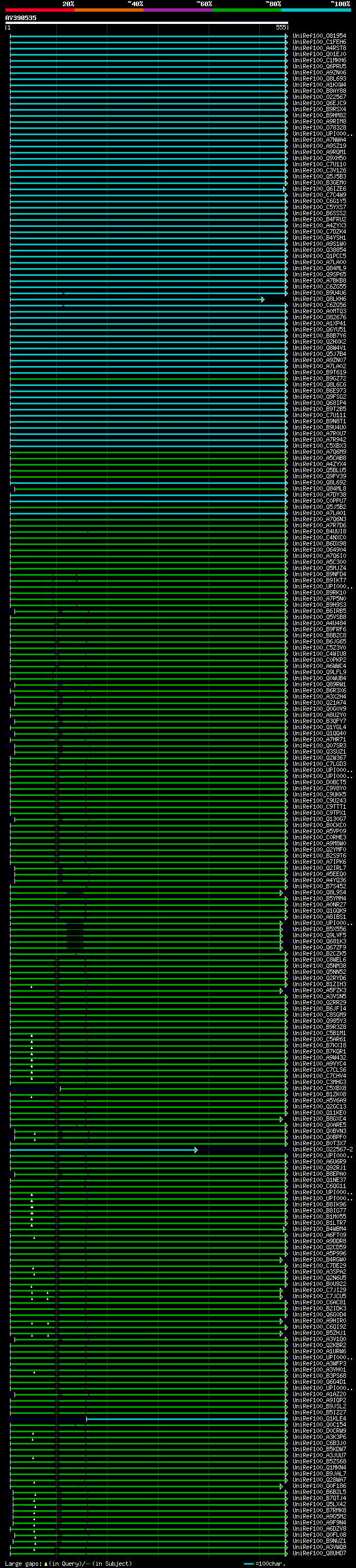Viewport: 356px width, 1568px height.
Task: Select hit label UniRef100_C0RHE3
Action: click(x=319, y=838)
